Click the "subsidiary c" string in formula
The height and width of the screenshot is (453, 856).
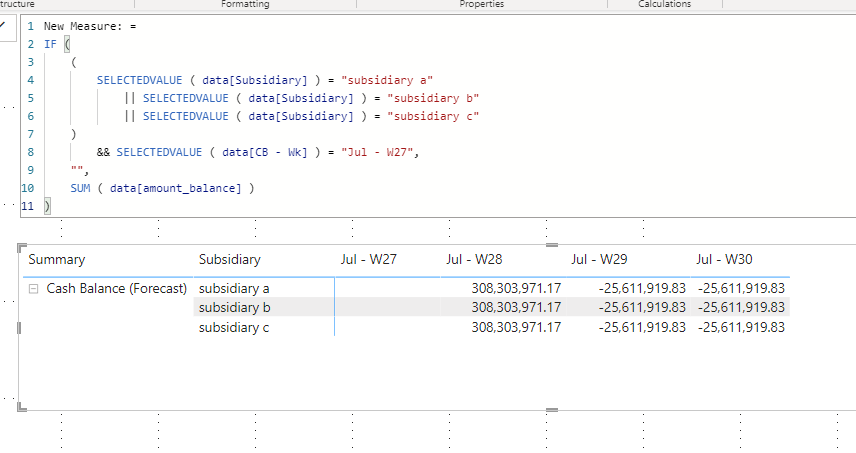point(433,116)
